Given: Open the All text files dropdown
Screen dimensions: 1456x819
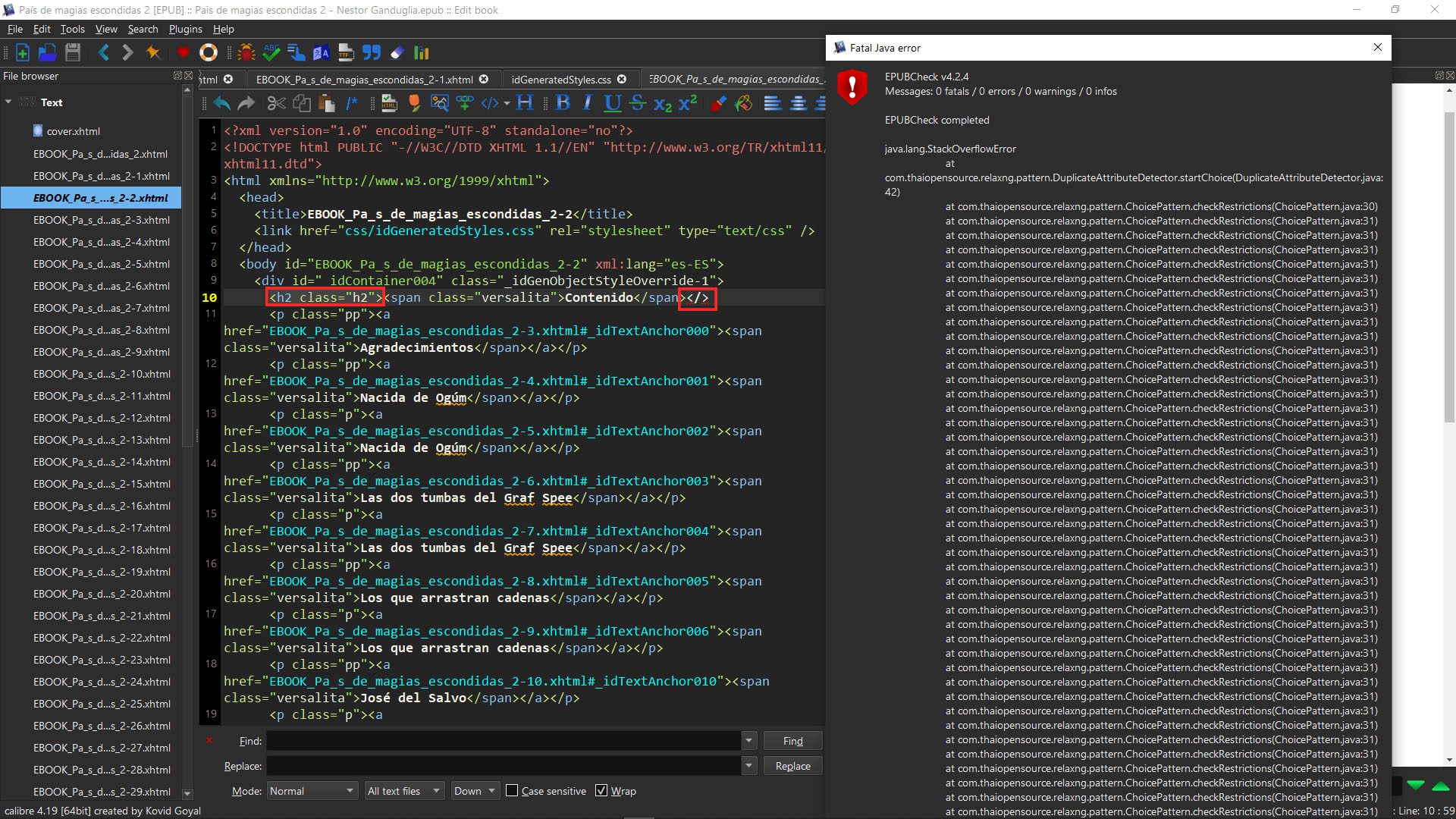Looking at the screenshot, I should tap(403, 791).
